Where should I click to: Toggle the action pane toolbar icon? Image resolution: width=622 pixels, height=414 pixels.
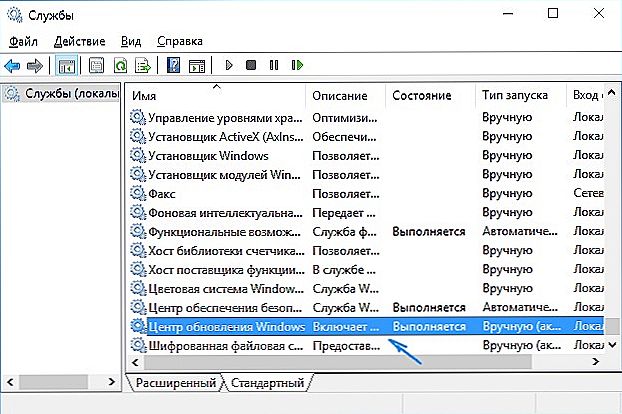click(197, 65)
